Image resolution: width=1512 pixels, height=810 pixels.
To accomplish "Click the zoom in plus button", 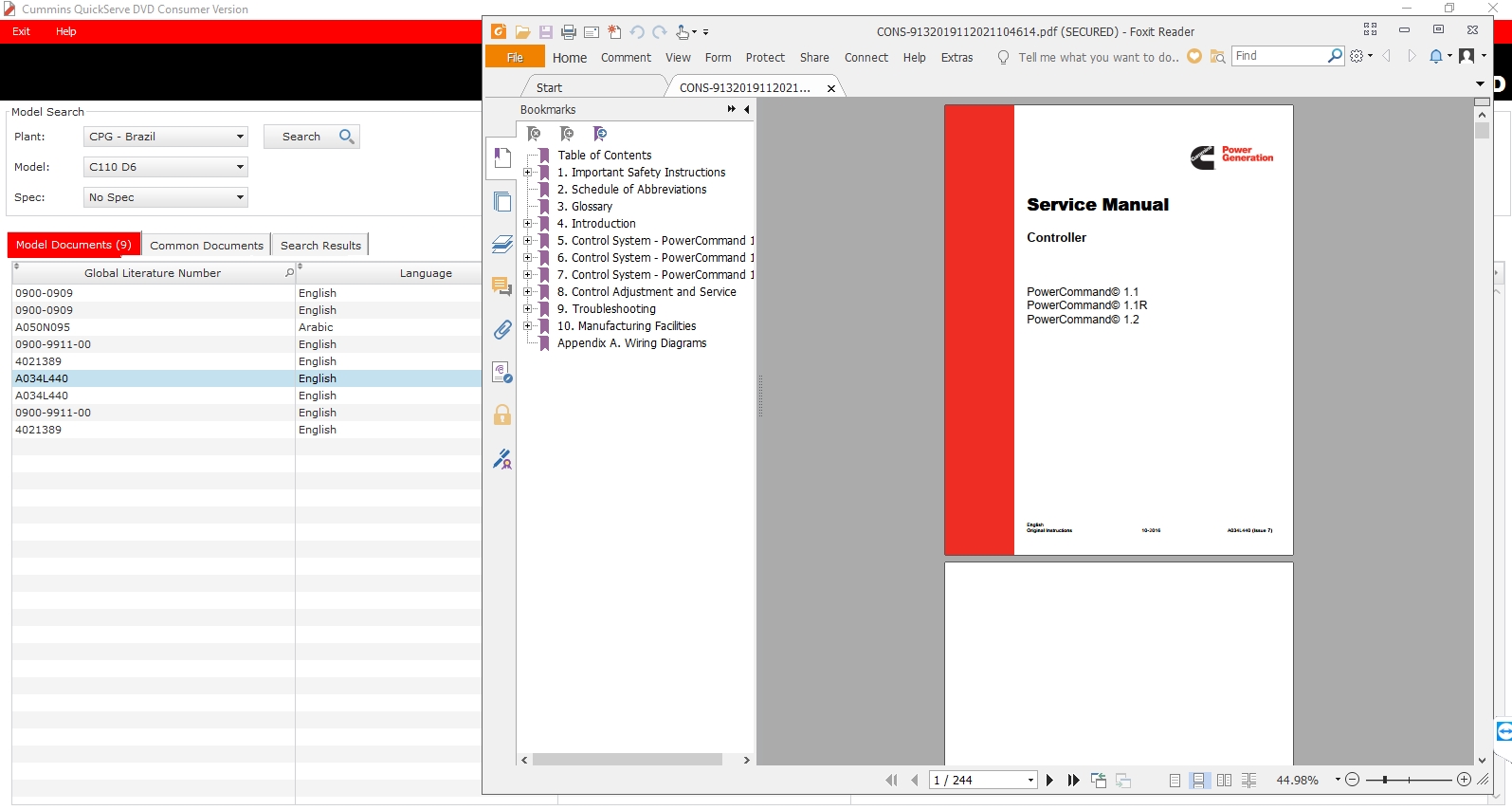I will 1464,780.
